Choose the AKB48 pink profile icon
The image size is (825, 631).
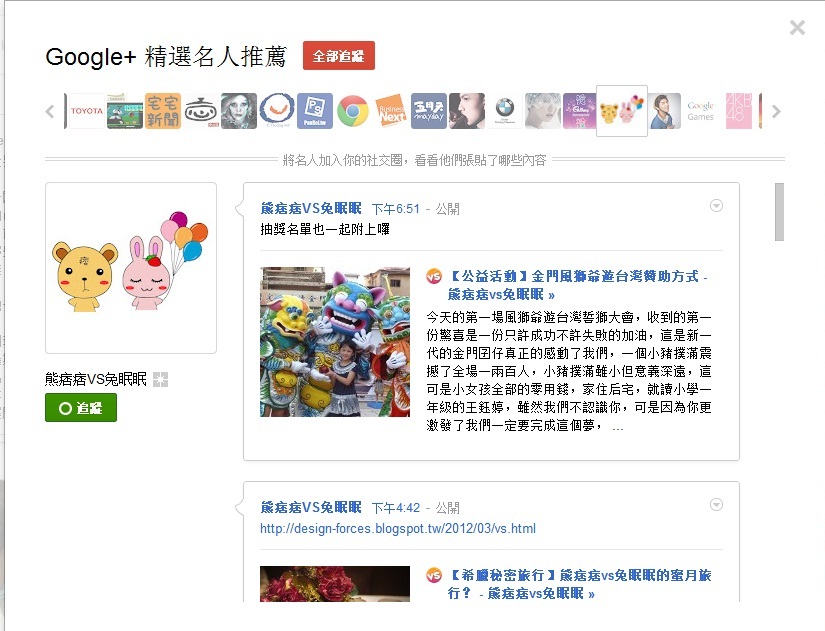[739, 111]
